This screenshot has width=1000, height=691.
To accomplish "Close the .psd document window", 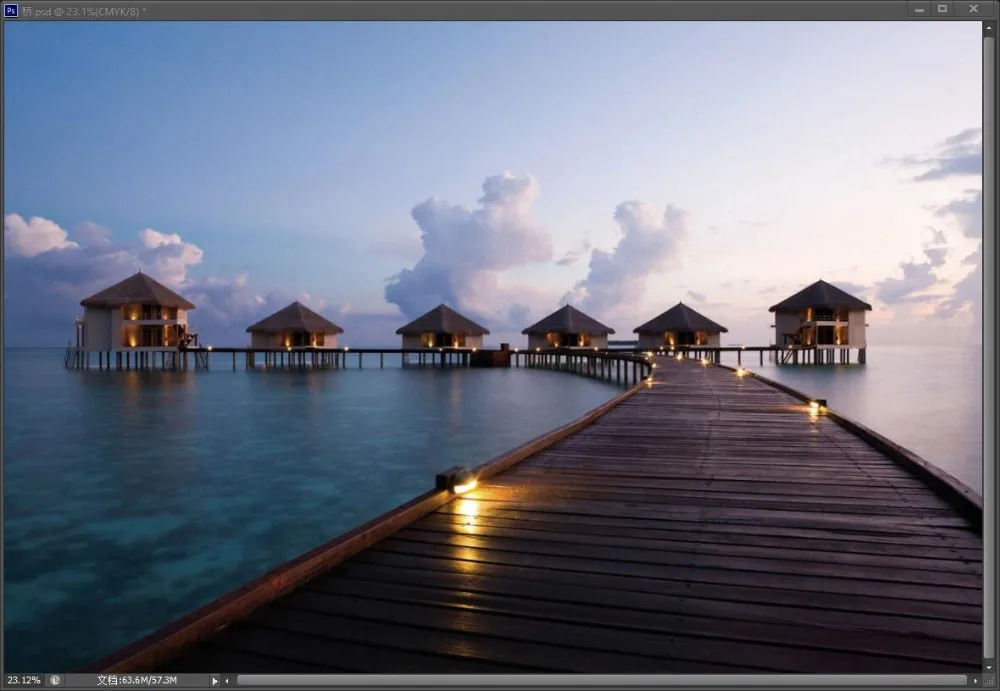I will point(973,9).
